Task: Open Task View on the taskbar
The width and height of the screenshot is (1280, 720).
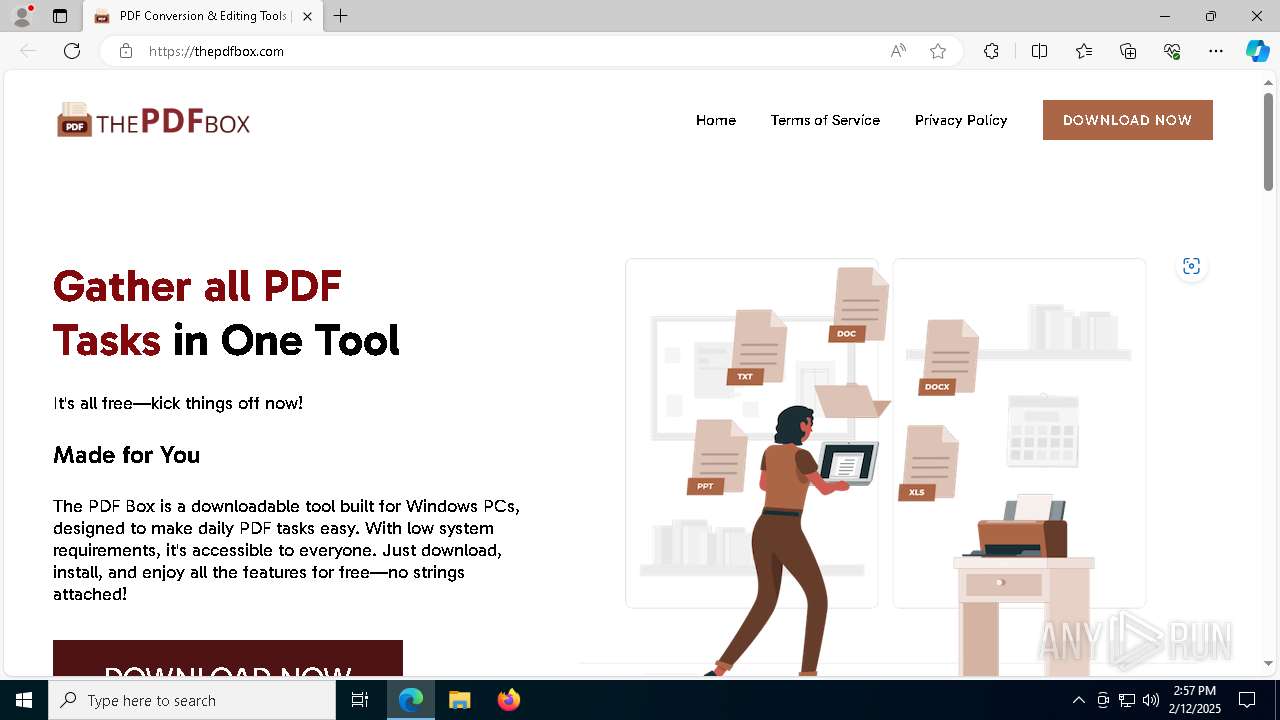Action: coord(361,700)
